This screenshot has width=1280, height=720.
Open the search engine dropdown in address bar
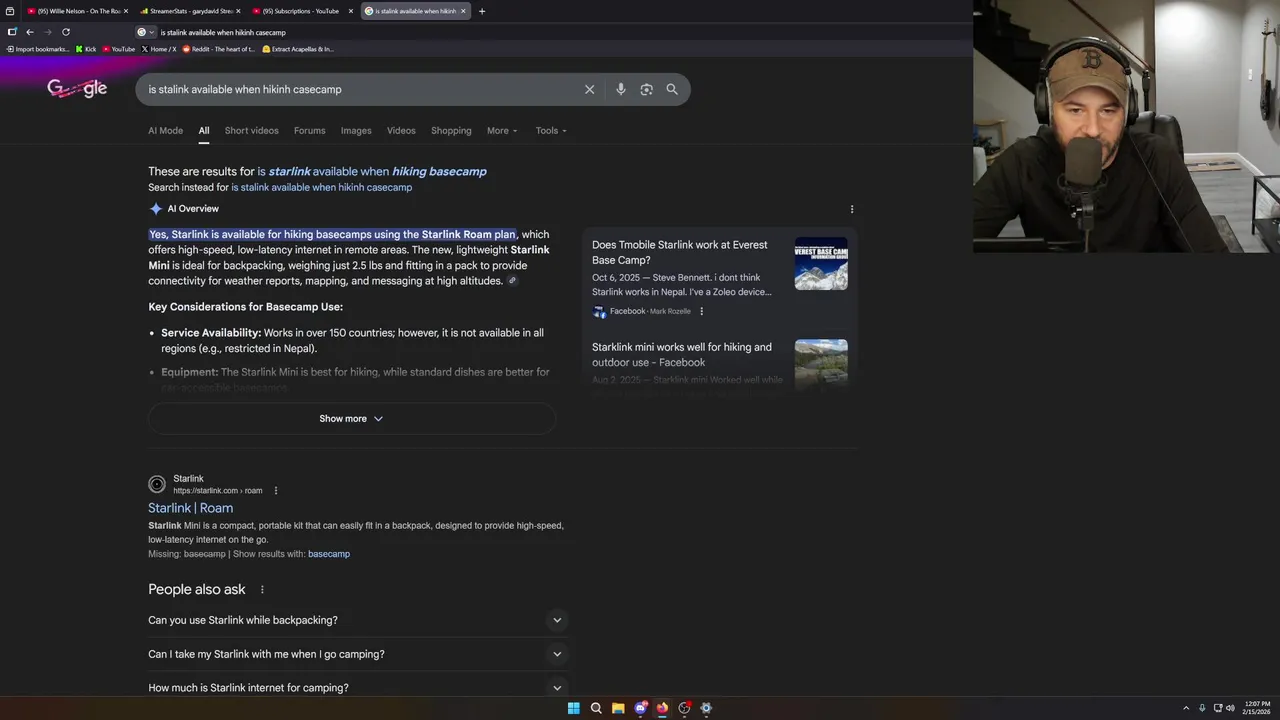click(146, 32)
